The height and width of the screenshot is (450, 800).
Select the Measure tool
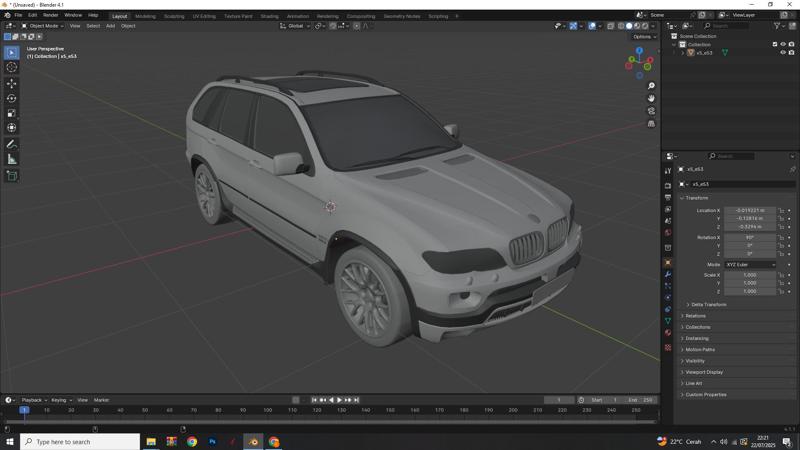[12, 159]
